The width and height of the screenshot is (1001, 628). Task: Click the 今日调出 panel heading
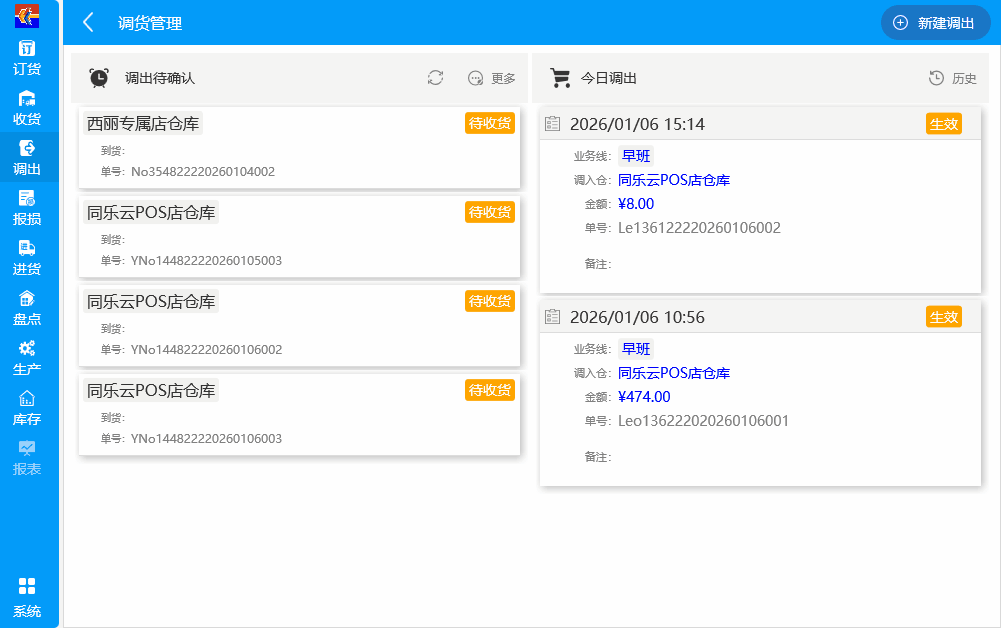click(x=608, y=78)
